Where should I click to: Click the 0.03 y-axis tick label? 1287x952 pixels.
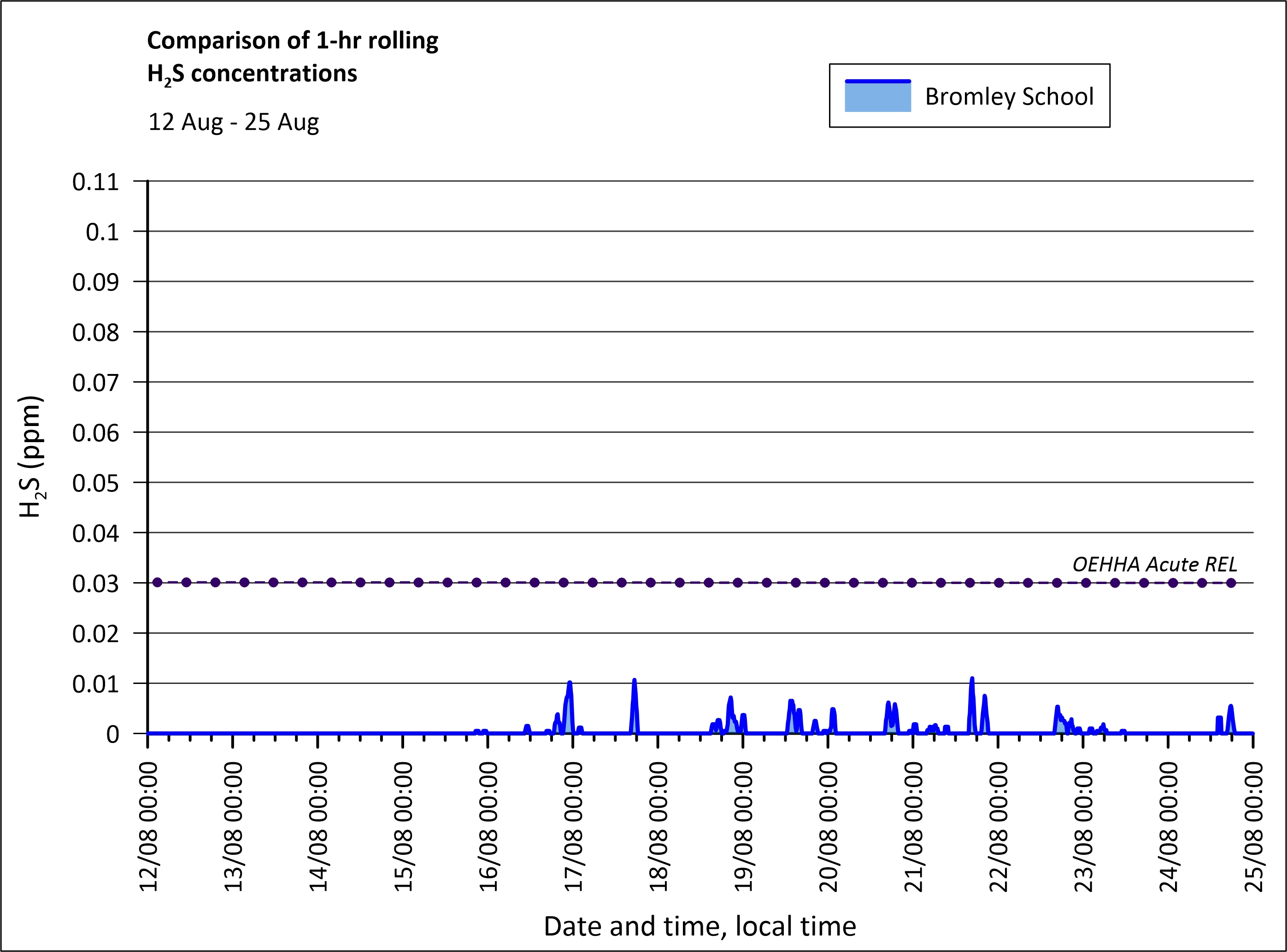pos(95,584)
